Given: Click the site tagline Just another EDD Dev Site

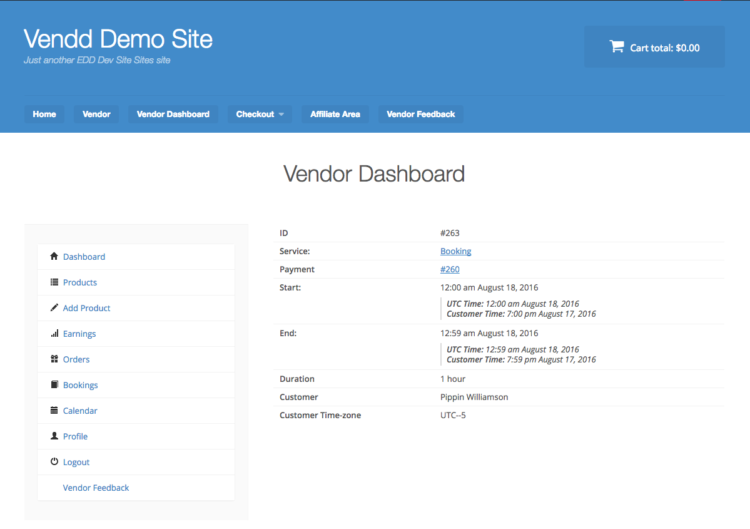Looking at the screenshot, I should [97, 60].
